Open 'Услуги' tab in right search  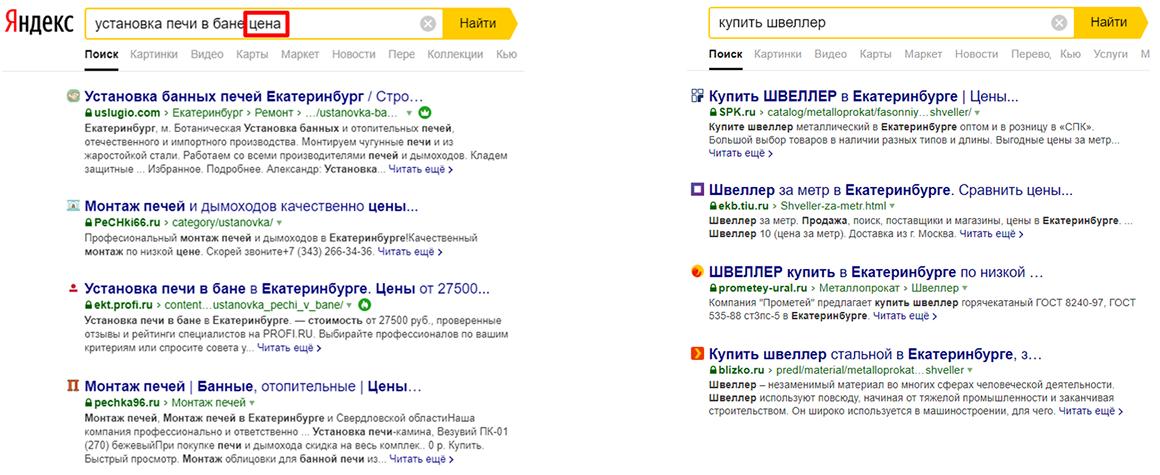coord(1110,54)
